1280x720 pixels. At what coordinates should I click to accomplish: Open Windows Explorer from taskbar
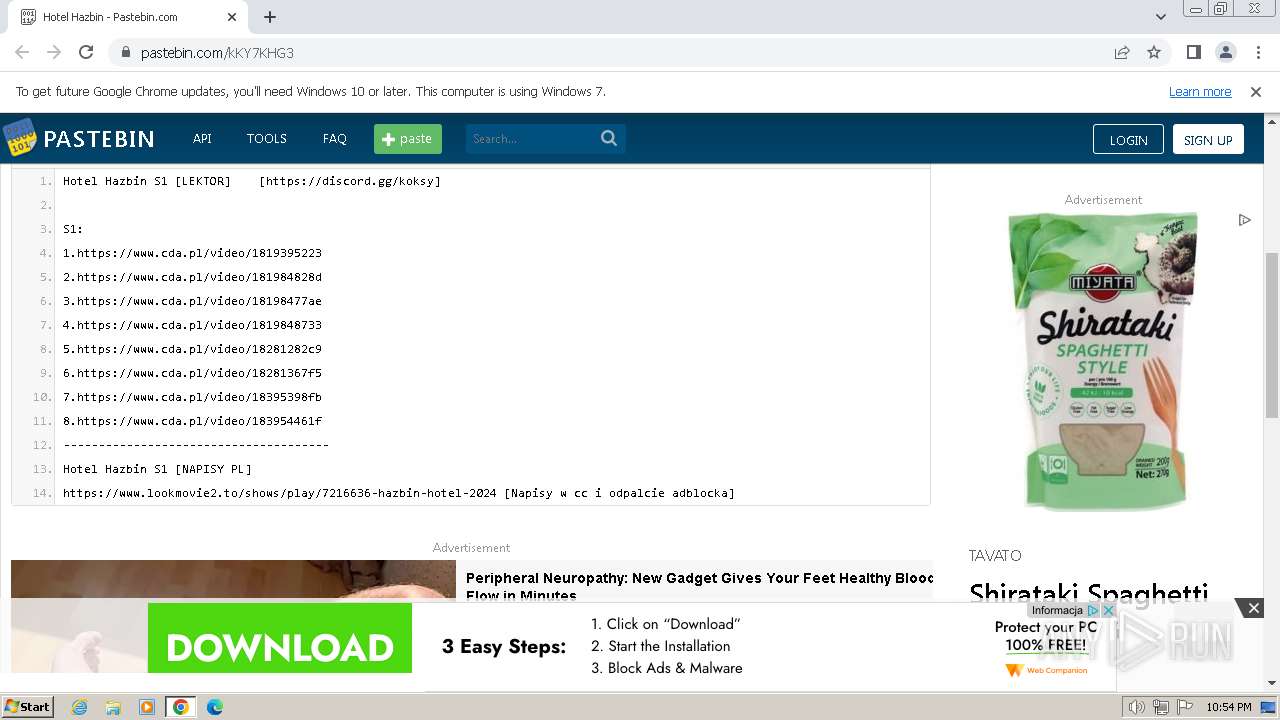point(113,707)
